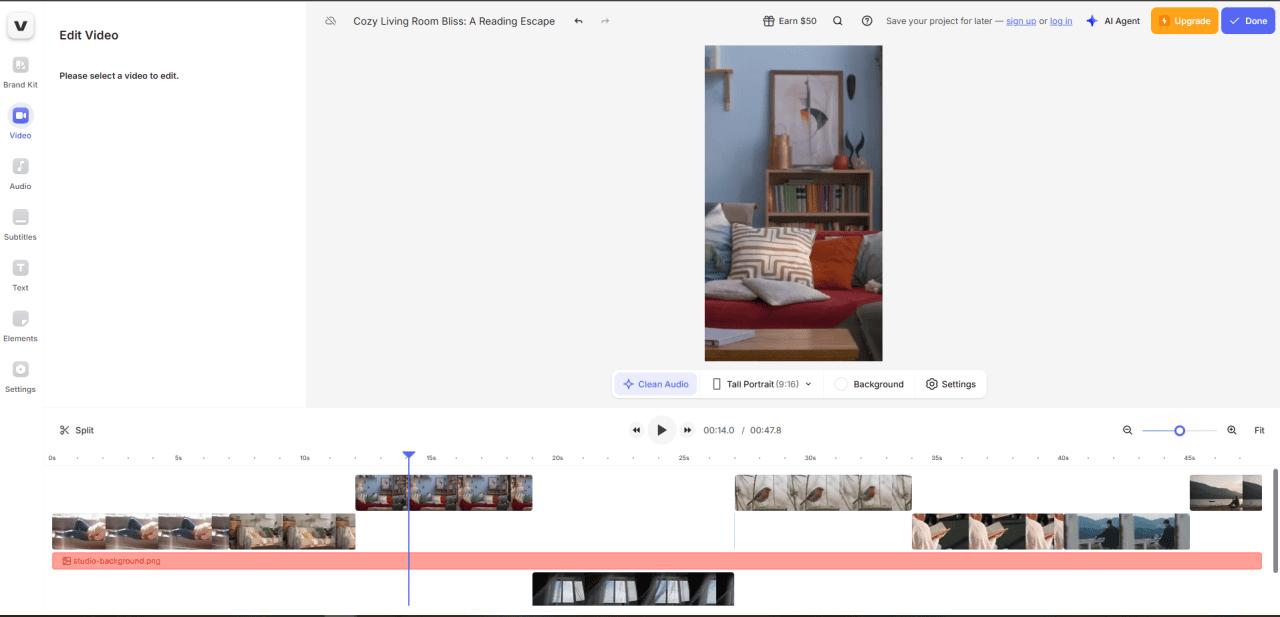This screenshot has height=617, width=1280.
Task: Open the Tall Portrait 9:16 aspect ratio dropdown
Action: click(762, 383)
